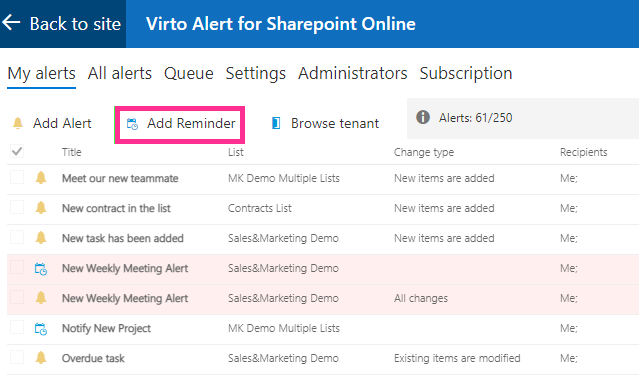The height and width of the screenshot is (376, 639).
Task: Click the Browse tenant button
Action: pos(325,123)
